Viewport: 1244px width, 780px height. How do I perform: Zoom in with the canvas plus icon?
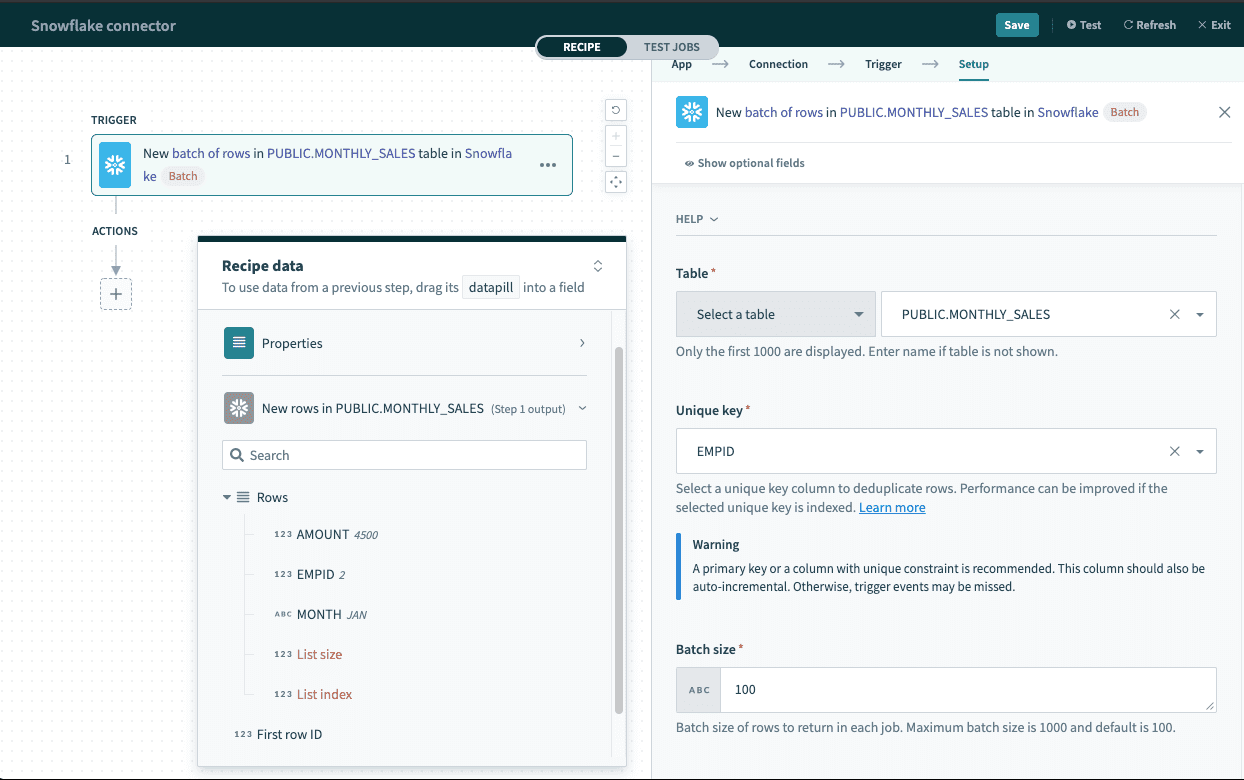coord(616,136)
